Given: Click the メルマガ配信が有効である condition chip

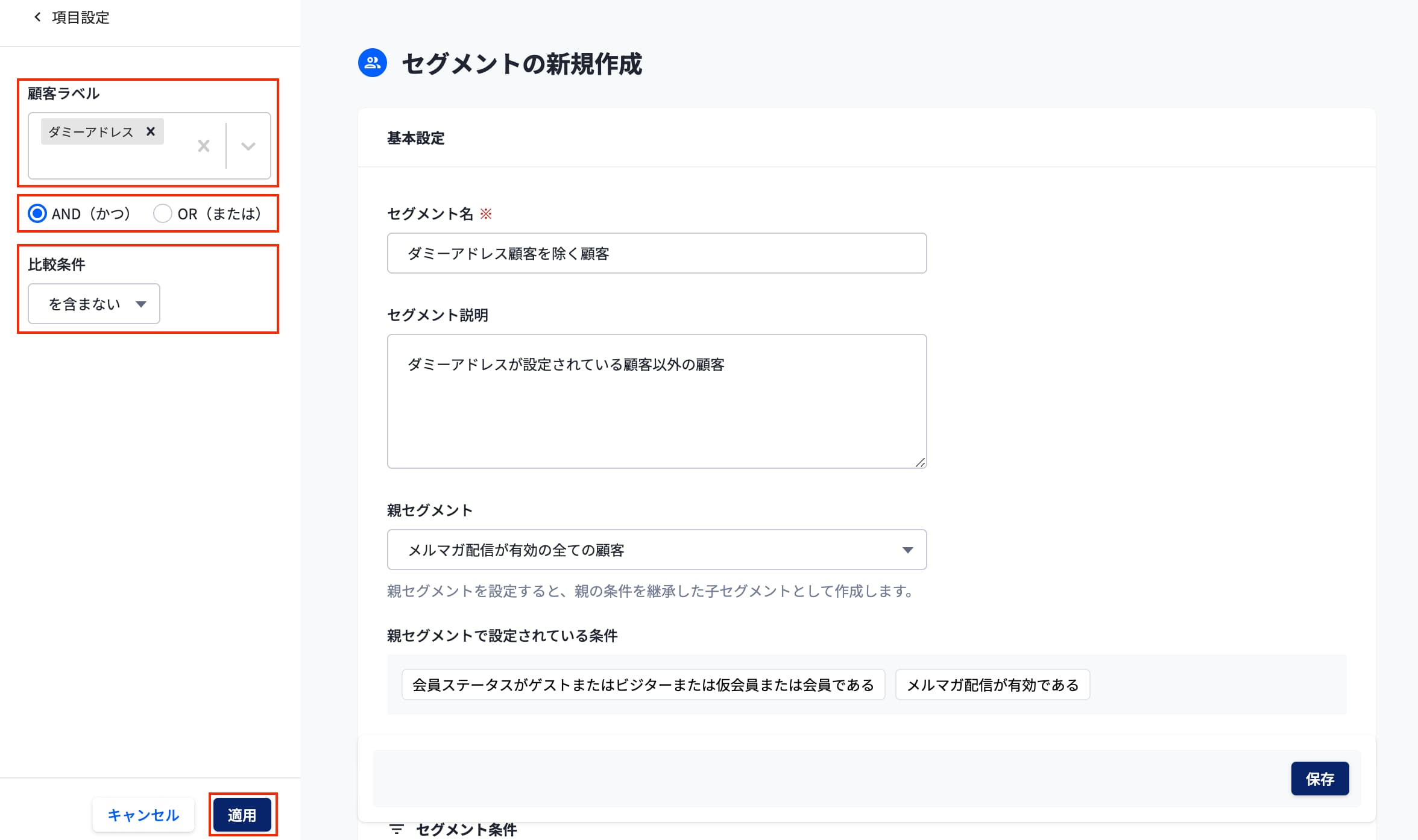Looking at the screenshot, I should [992, 685].
